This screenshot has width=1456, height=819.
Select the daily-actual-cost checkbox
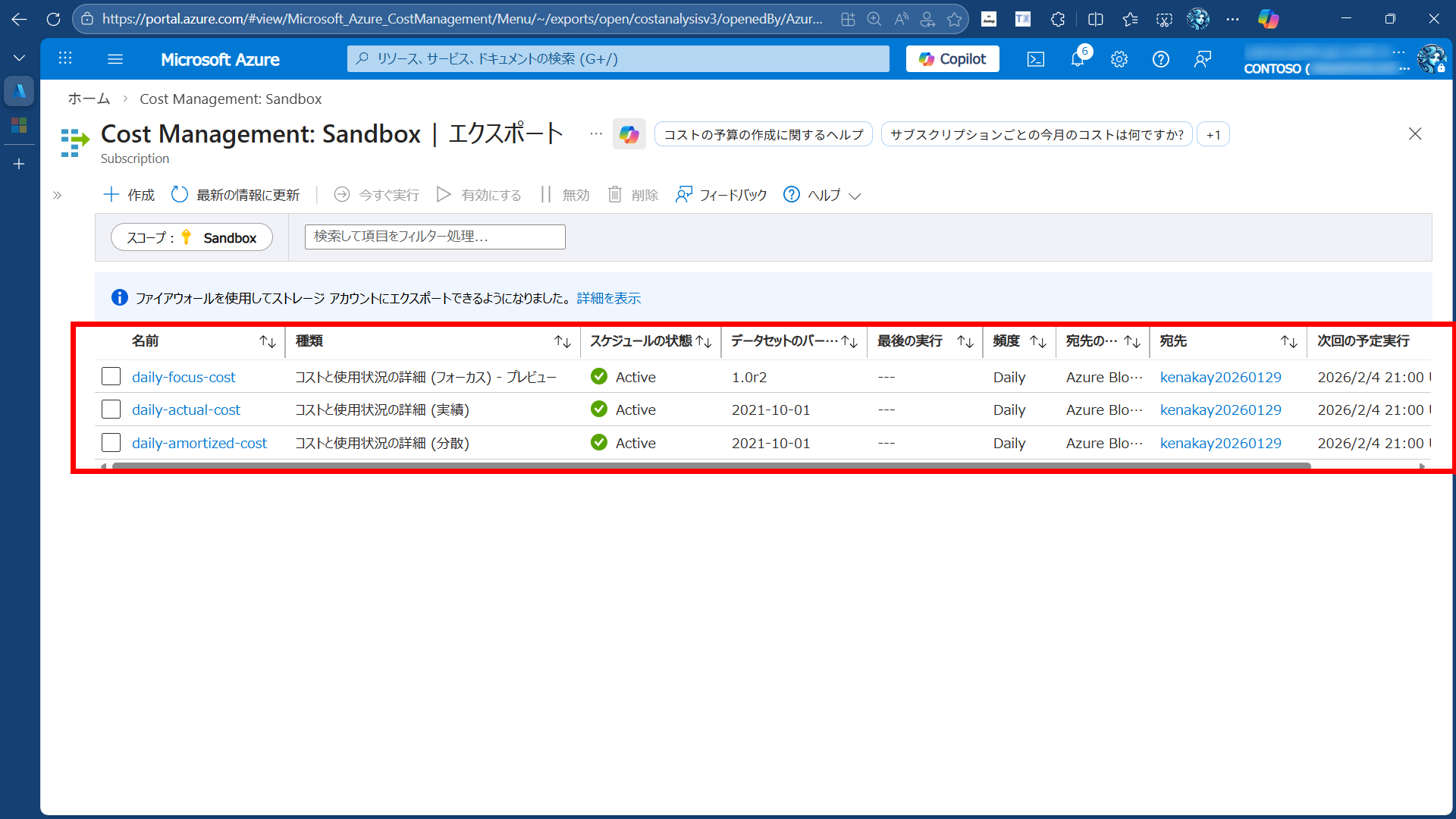111,409
